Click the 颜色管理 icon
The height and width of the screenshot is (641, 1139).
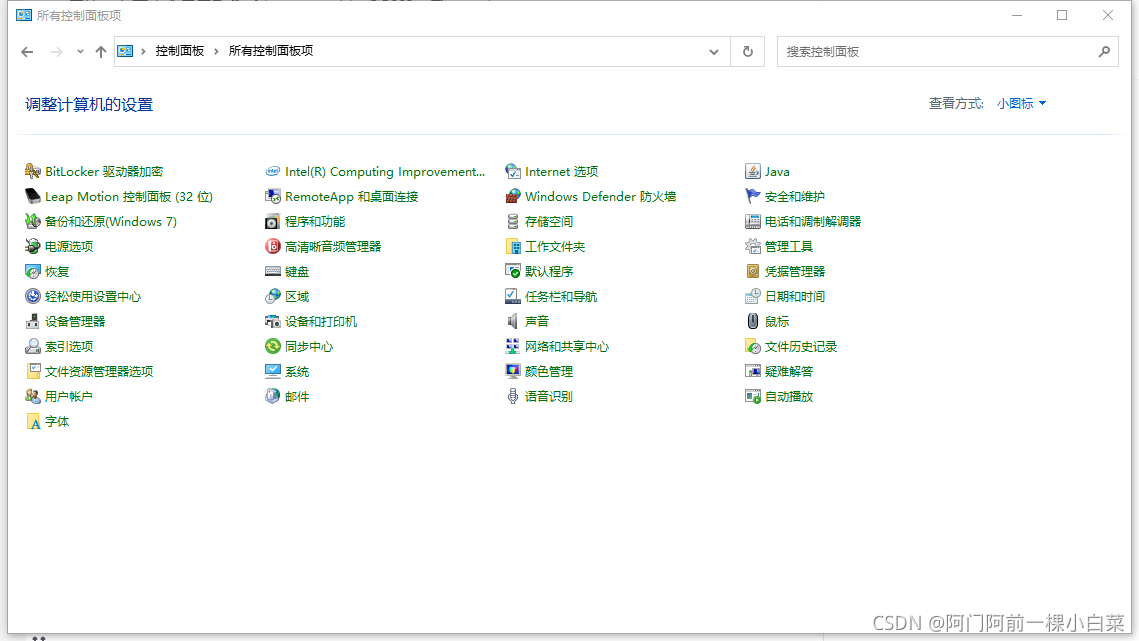coord(513,371)
